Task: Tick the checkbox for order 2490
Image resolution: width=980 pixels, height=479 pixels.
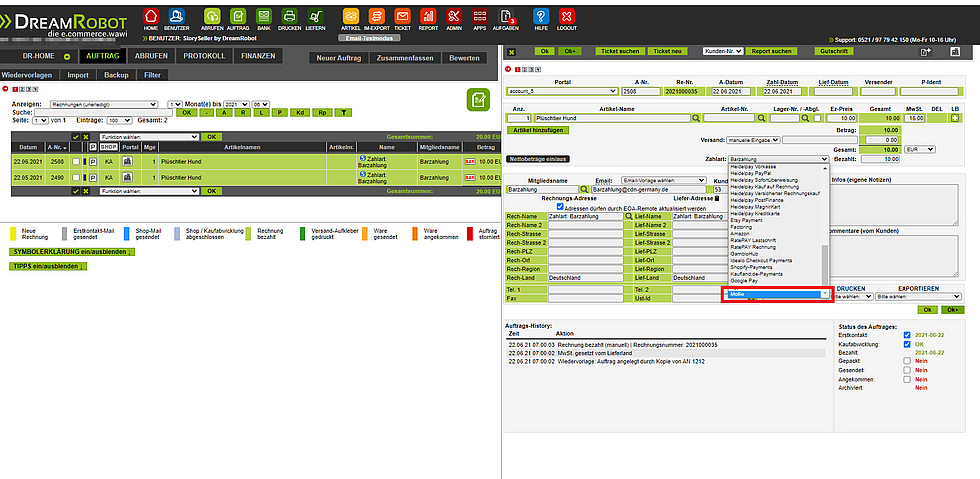Action: click(x=76, y=178)
